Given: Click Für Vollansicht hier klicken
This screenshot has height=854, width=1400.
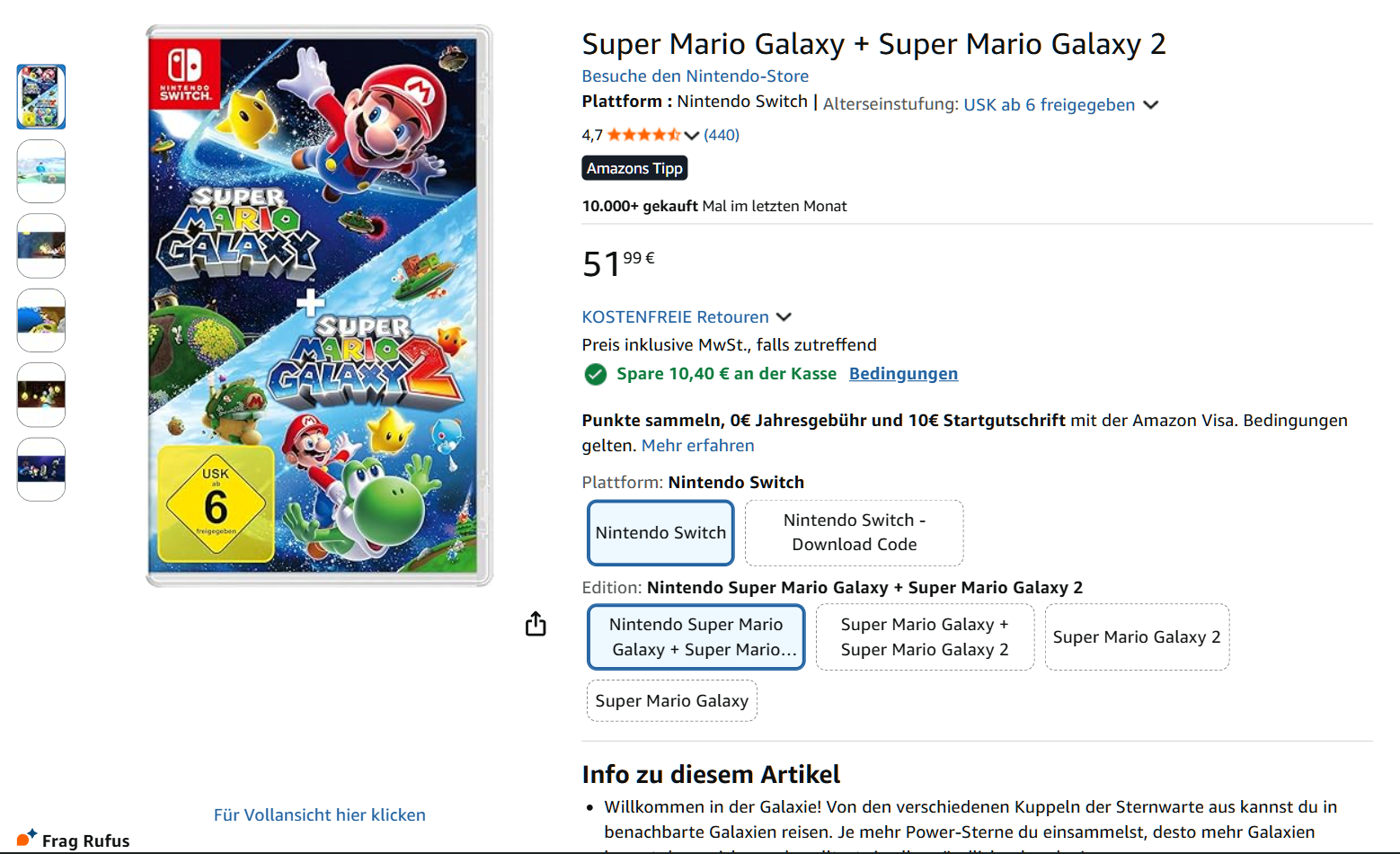Looking at the screenshot, I should pyautogui.click(x=320, y=815).
